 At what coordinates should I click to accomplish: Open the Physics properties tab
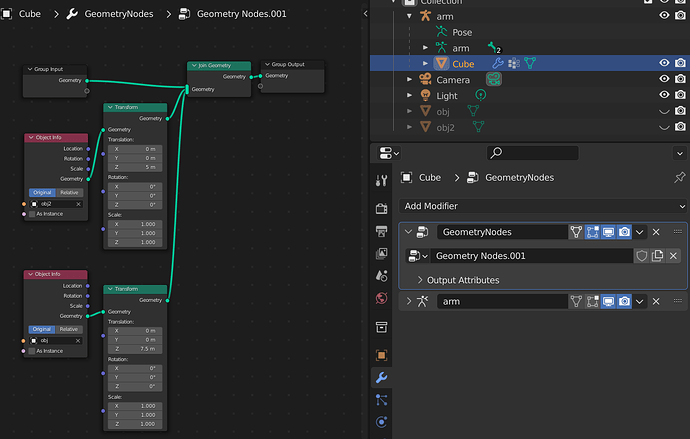point(382,422)
